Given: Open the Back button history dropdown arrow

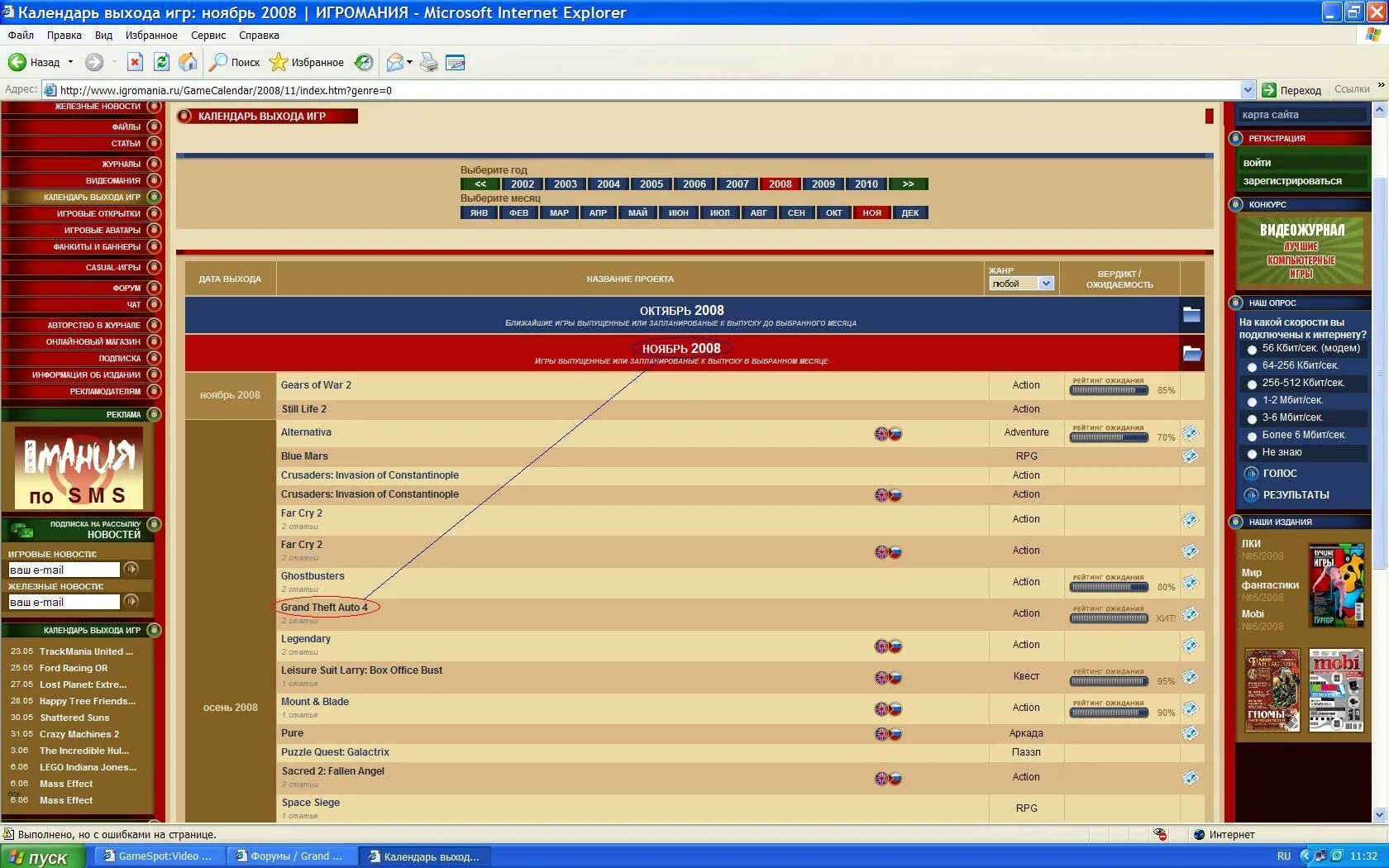Looking at the screenshot, I should (71, 62).
